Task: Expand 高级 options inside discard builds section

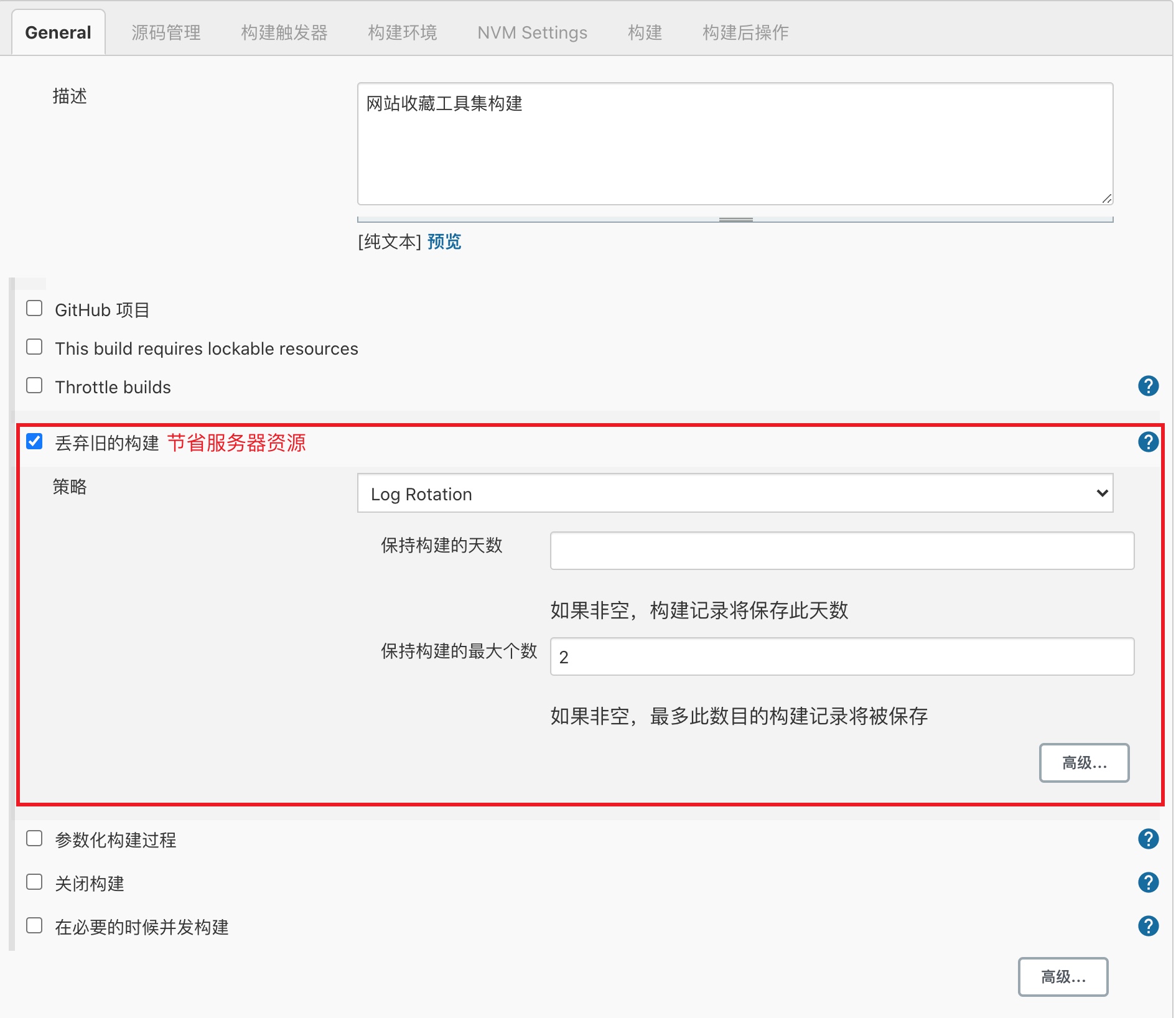Action: pyautogui.click(x=1084, y=763)
